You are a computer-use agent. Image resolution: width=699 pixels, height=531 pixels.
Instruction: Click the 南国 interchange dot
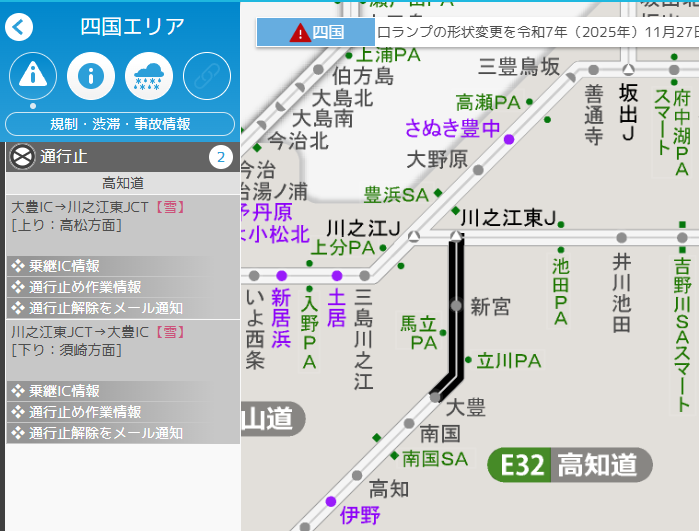click(x=409, y=423)
